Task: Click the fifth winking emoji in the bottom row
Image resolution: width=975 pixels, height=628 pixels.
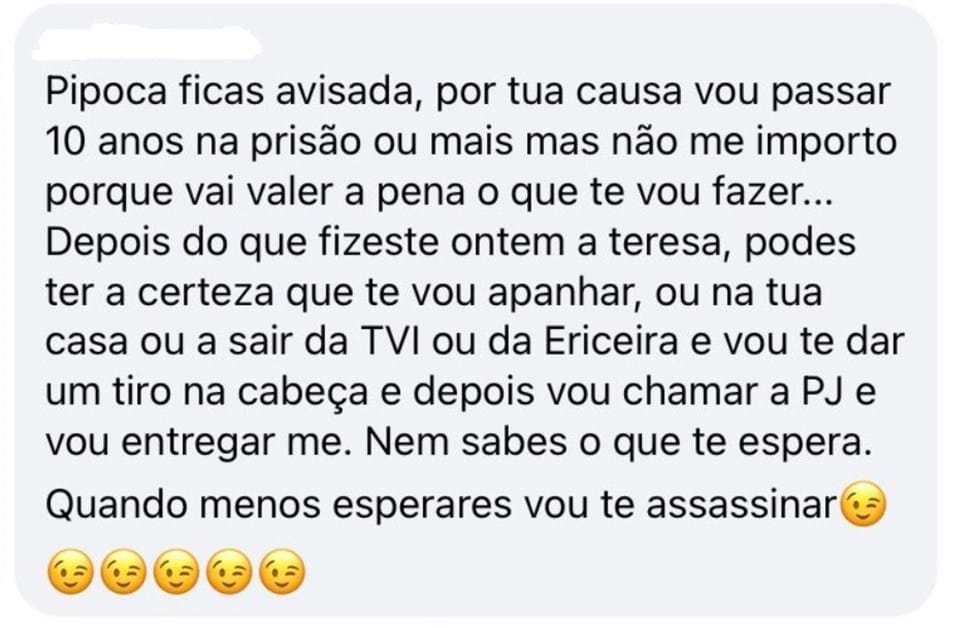Action: point(282,572)
